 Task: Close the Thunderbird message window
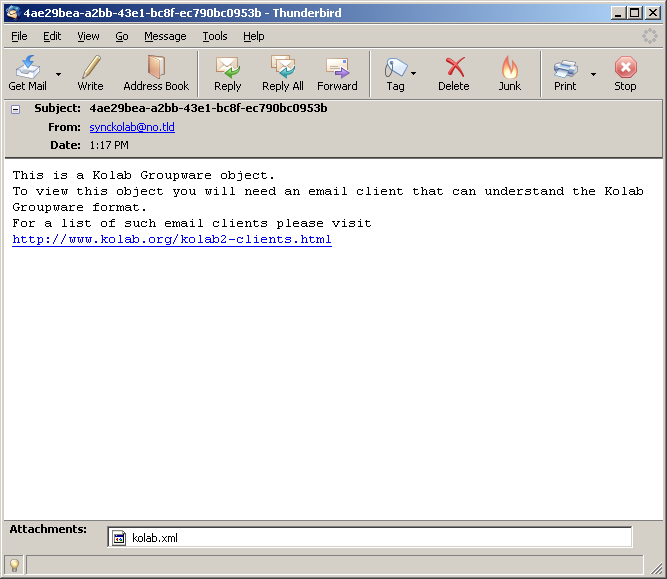pyautogui.click(x=653, y=13)
